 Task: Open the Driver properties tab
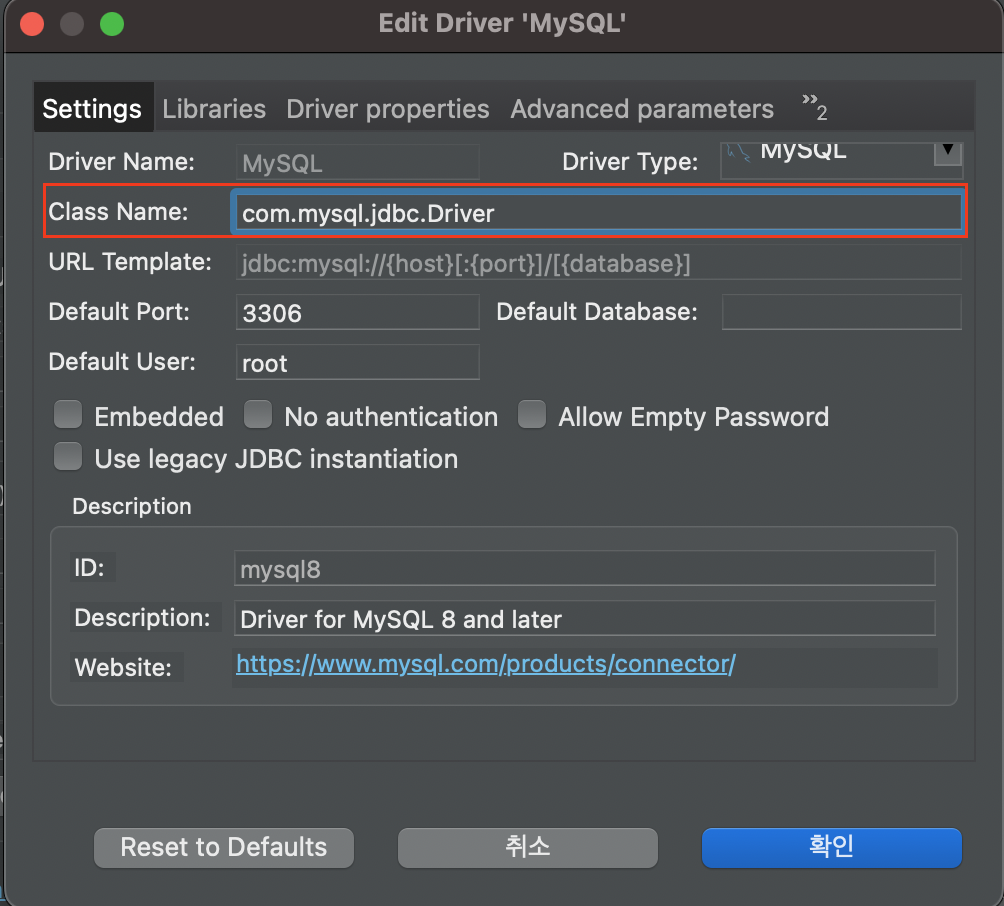coord(388,109)
